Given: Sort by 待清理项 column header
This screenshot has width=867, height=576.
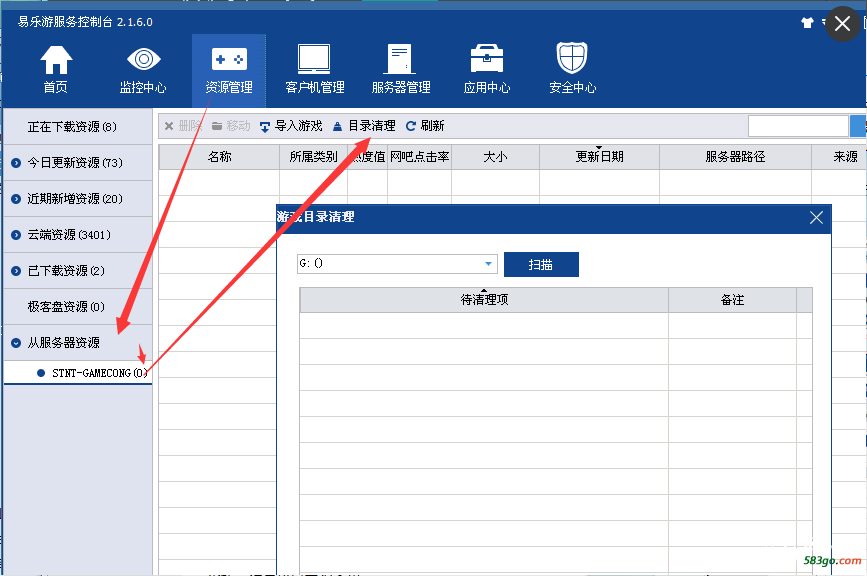Looking at the screenshot, I should point(484,300).
